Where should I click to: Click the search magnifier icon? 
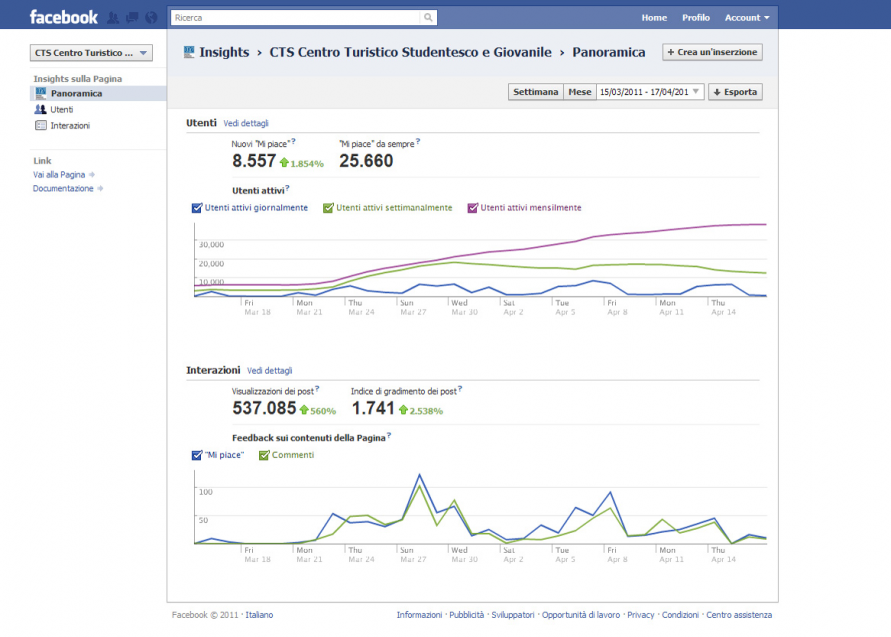tap(428, 18)
